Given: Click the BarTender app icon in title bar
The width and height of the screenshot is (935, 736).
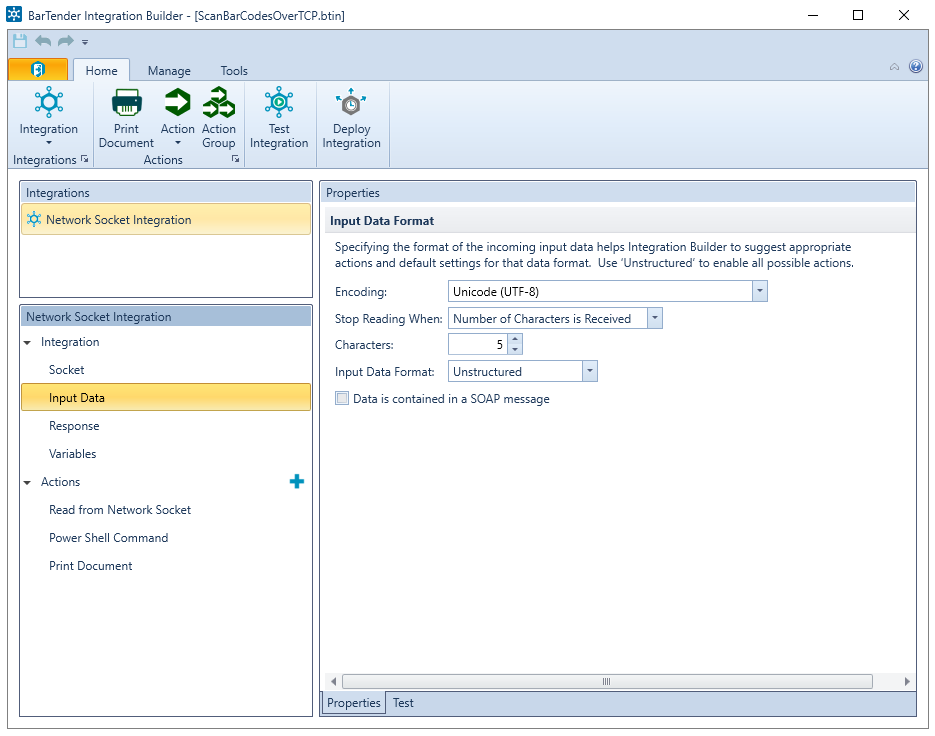Looking at the screenshot, I should coord(14,15).
